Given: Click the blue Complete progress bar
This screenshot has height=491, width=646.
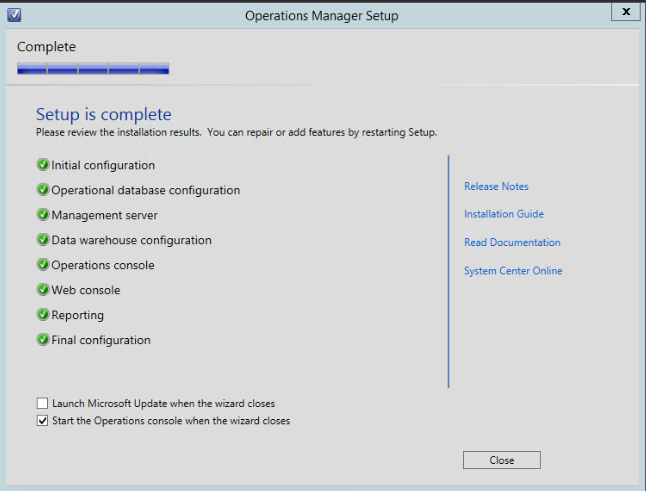Looking at the screenshot, I should 93,69.
